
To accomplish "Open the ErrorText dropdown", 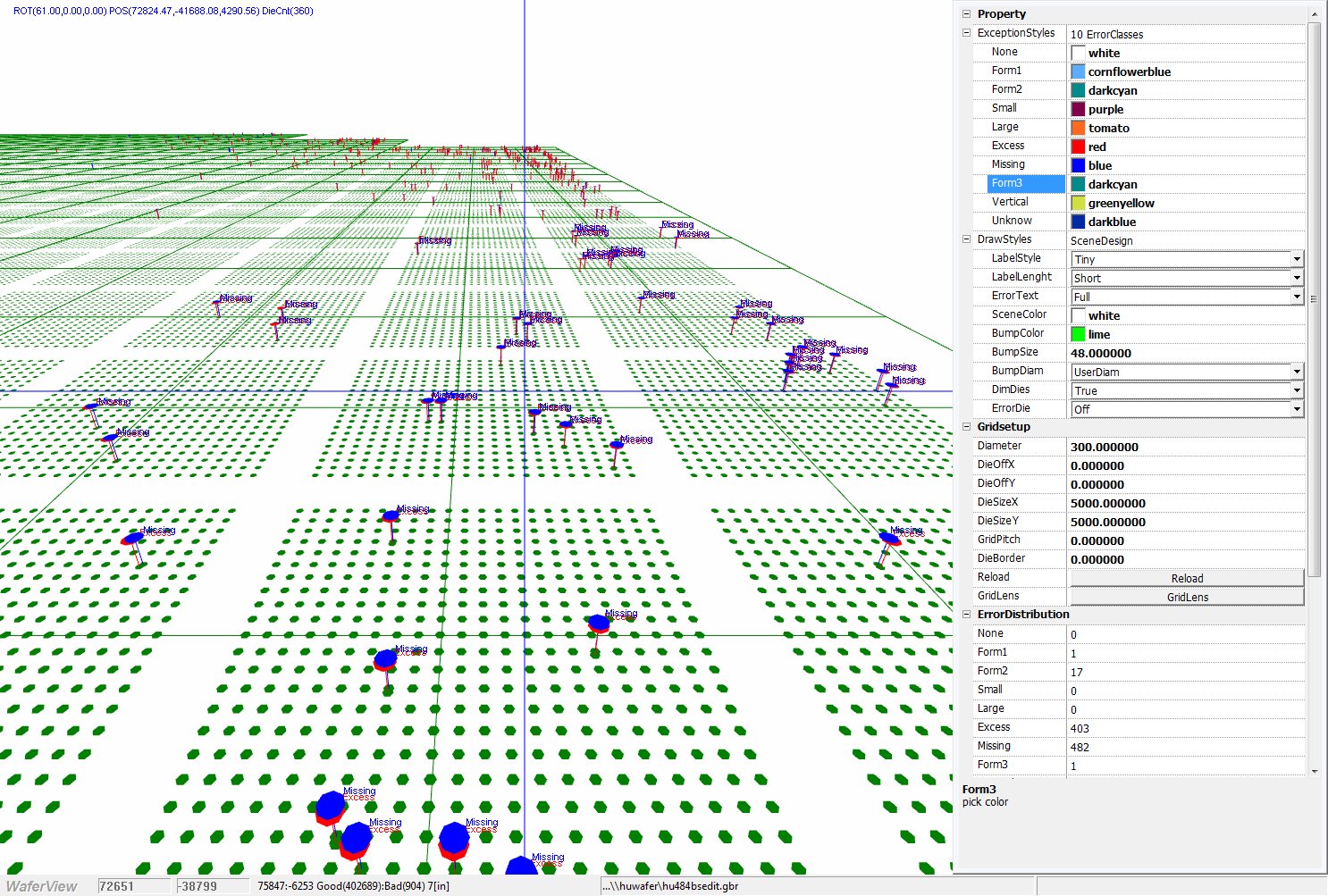I will [1296, 297].
